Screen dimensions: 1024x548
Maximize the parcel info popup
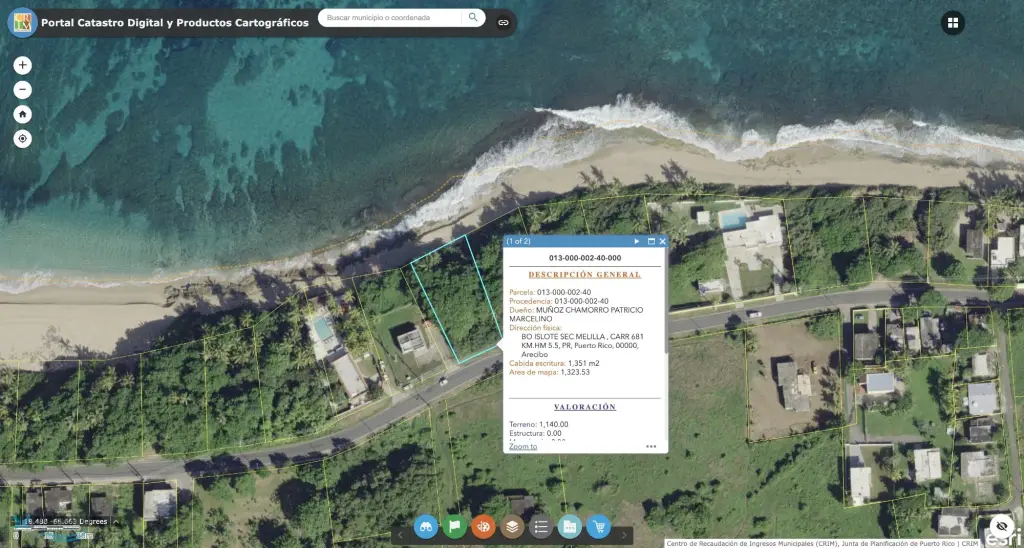pyautogui.click(x=651, y=241)
